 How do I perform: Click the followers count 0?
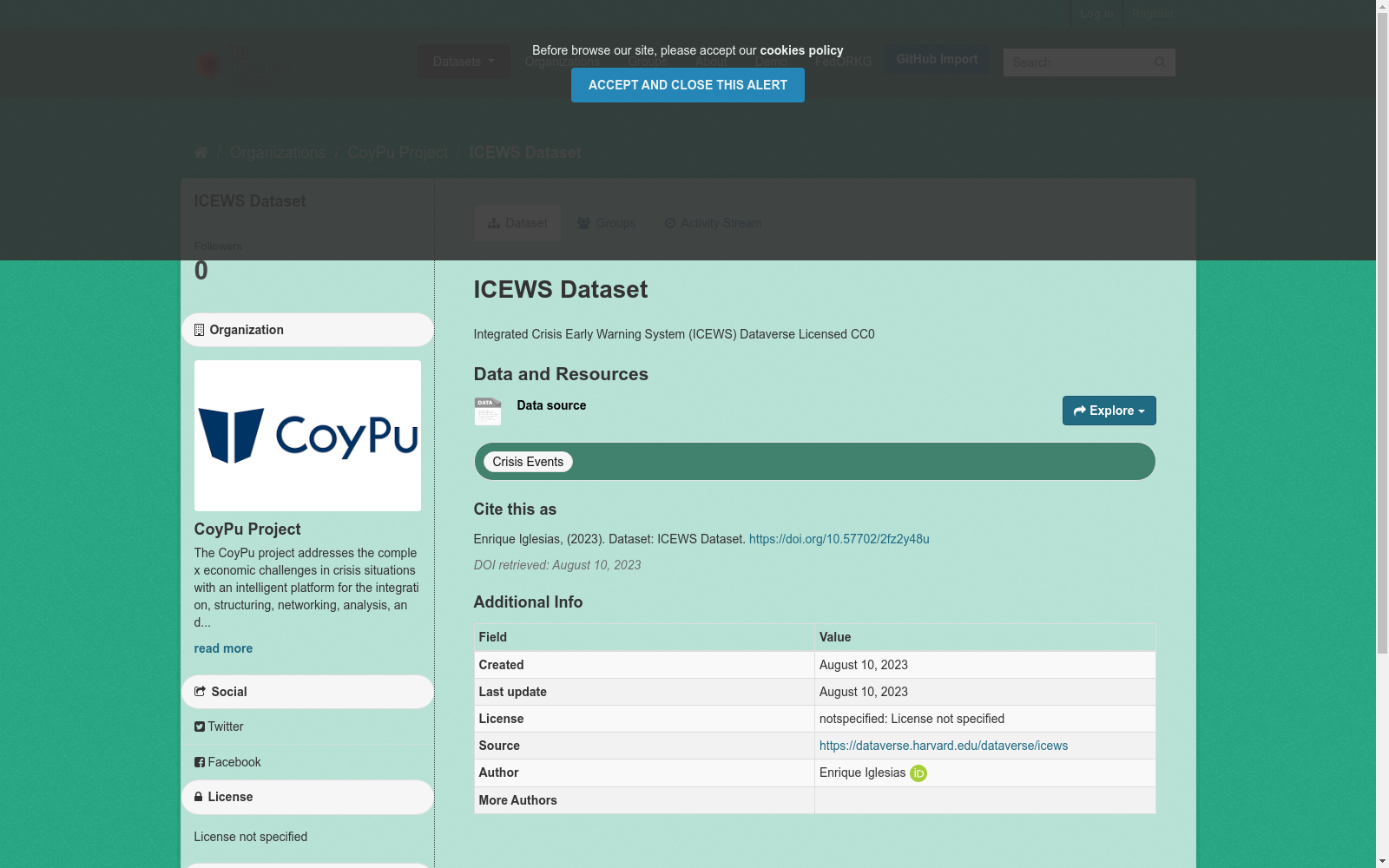[x=201, y=271]
